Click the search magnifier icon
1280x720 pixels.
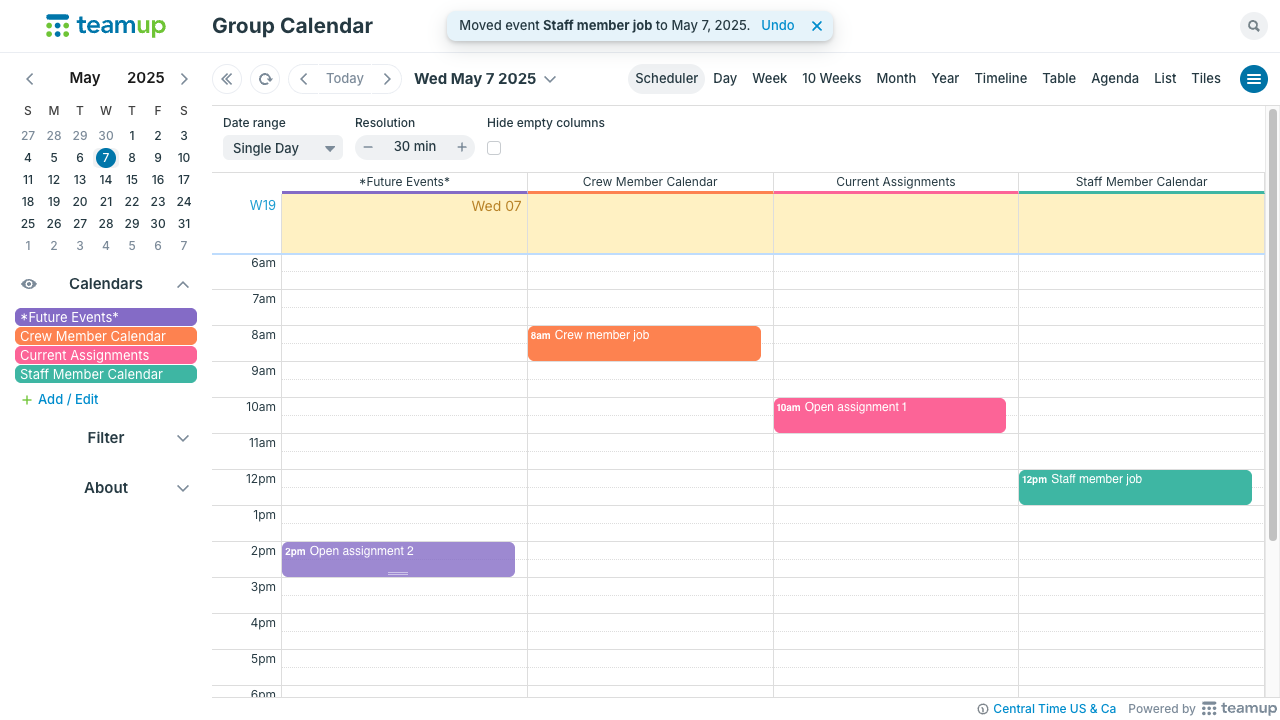tap(1253, 26)
